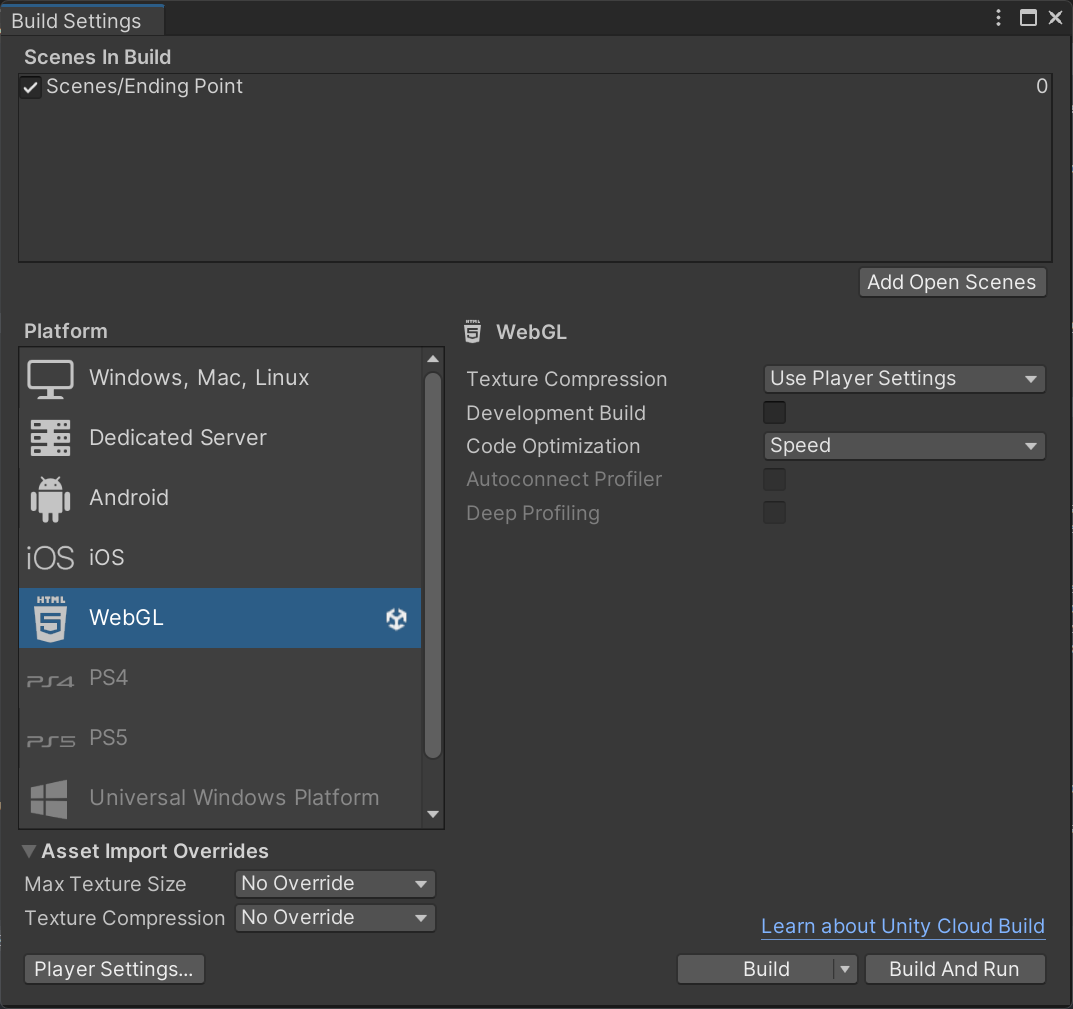This screenshot has width=1073, height=1009.
Task: Select the iOS platform row
Action: coord(220,558)
